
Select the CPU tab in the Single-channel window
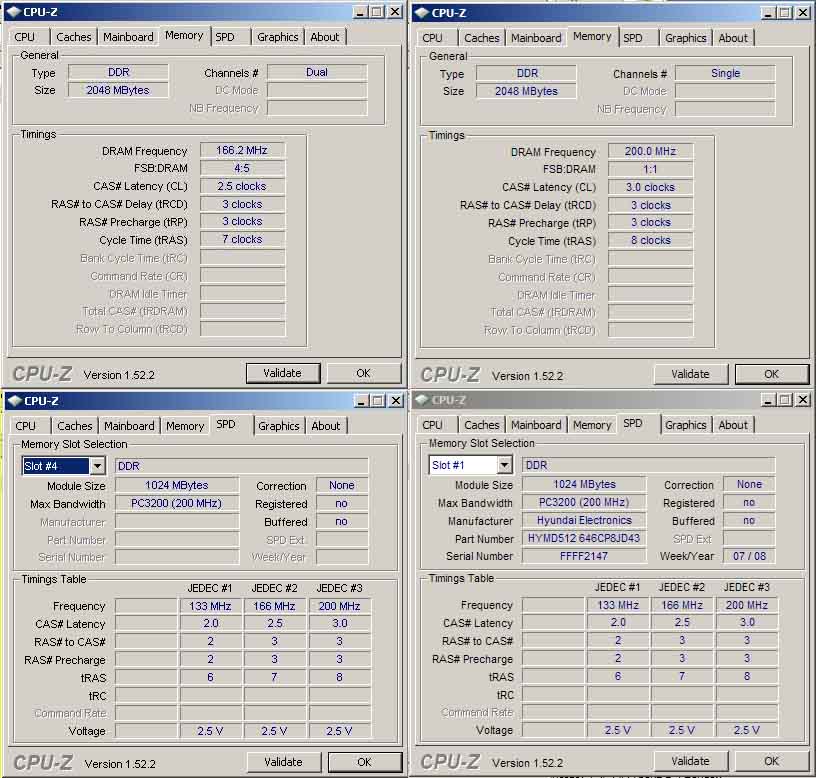pyautogui.click(x=433, y=38)
